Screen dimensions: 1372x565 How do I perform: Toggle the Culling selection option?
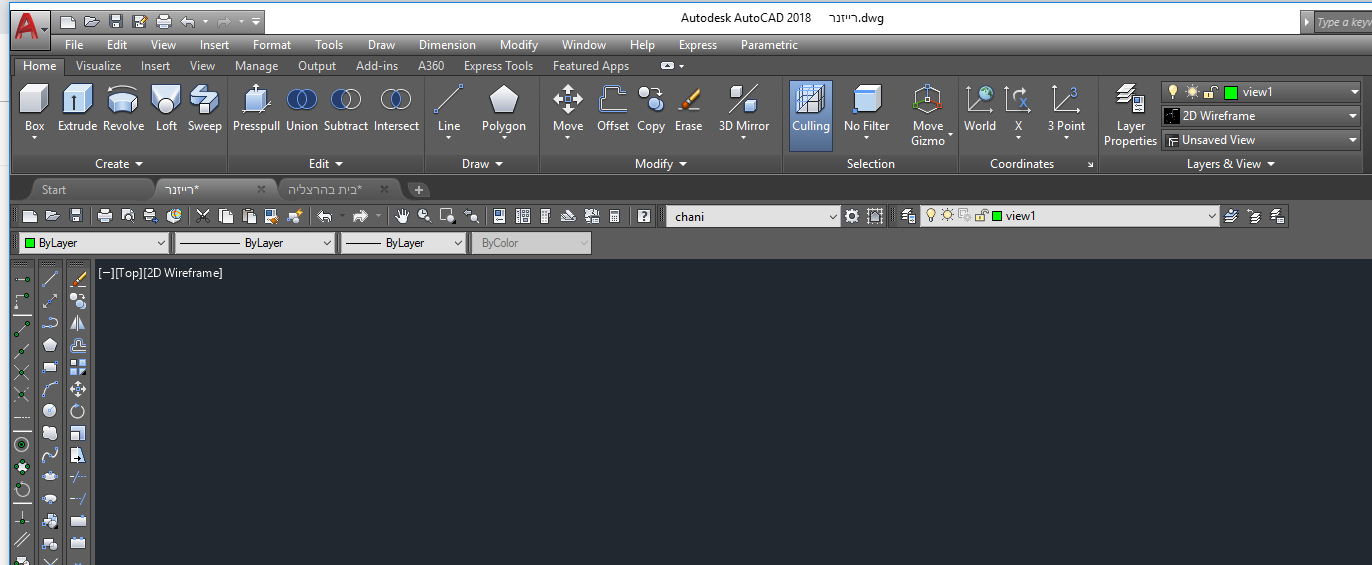pos(810,115)
